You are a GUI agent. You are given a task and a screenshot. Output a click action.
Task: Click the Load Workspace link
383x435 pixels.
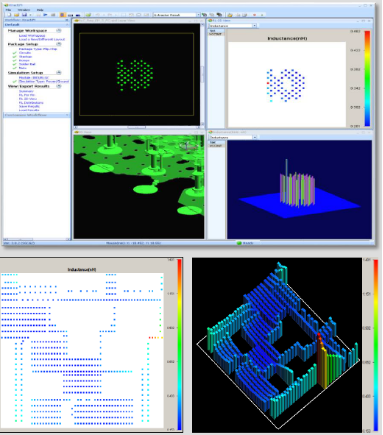tap(32, 35)
